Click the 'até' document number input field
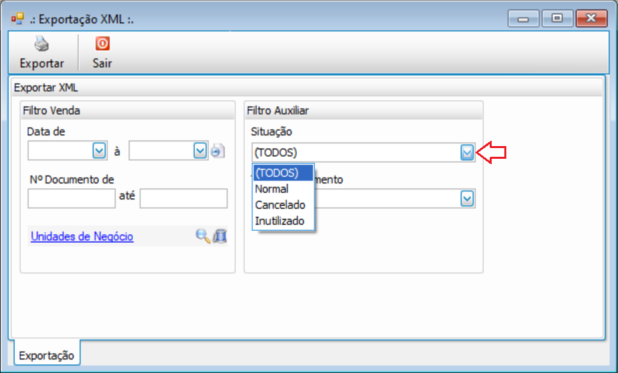This screenshot has width=618, height=373. [183, 198]
